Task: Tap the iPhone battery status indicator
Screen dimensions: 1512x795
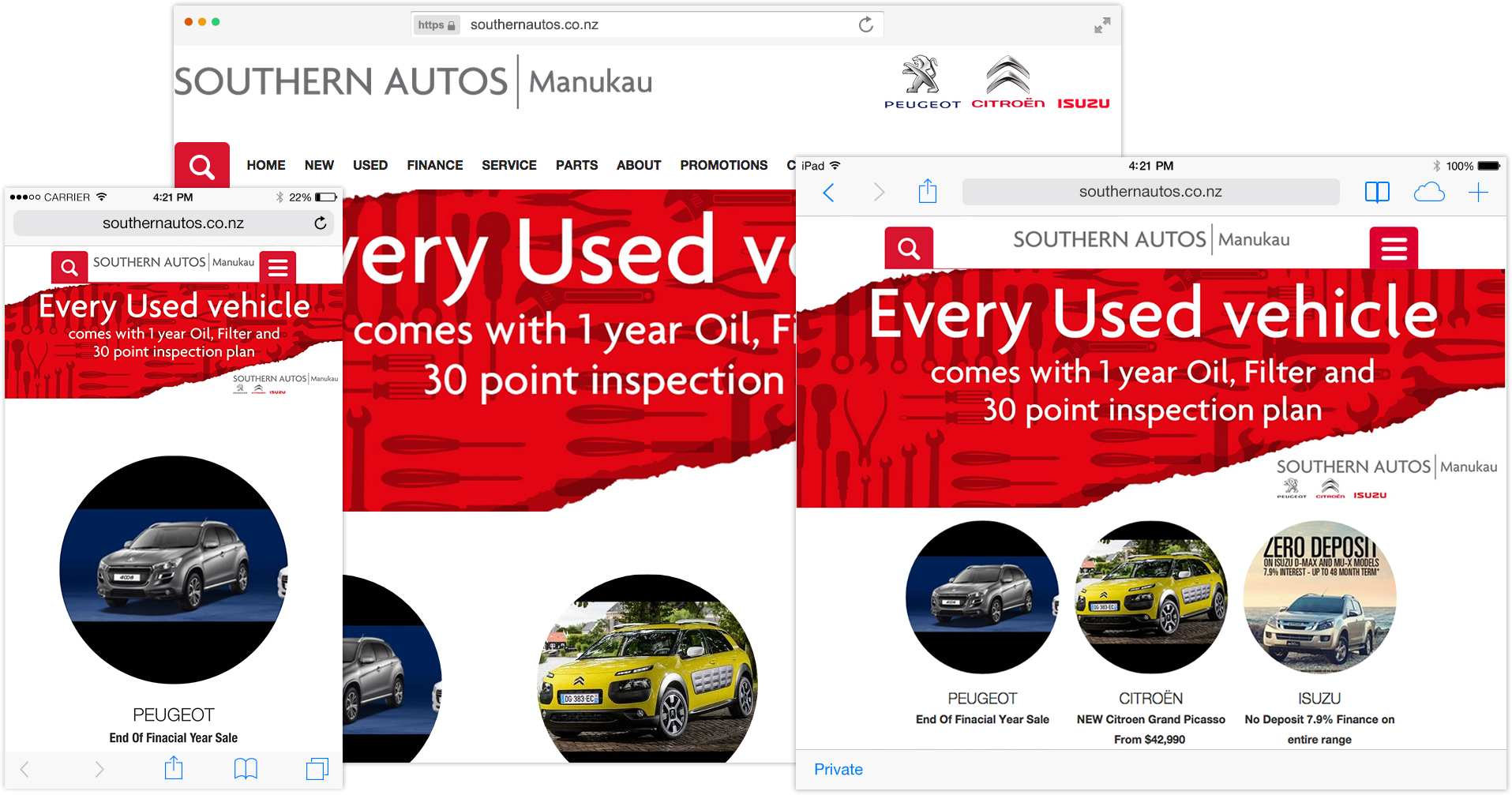Action: click(325, 197)
